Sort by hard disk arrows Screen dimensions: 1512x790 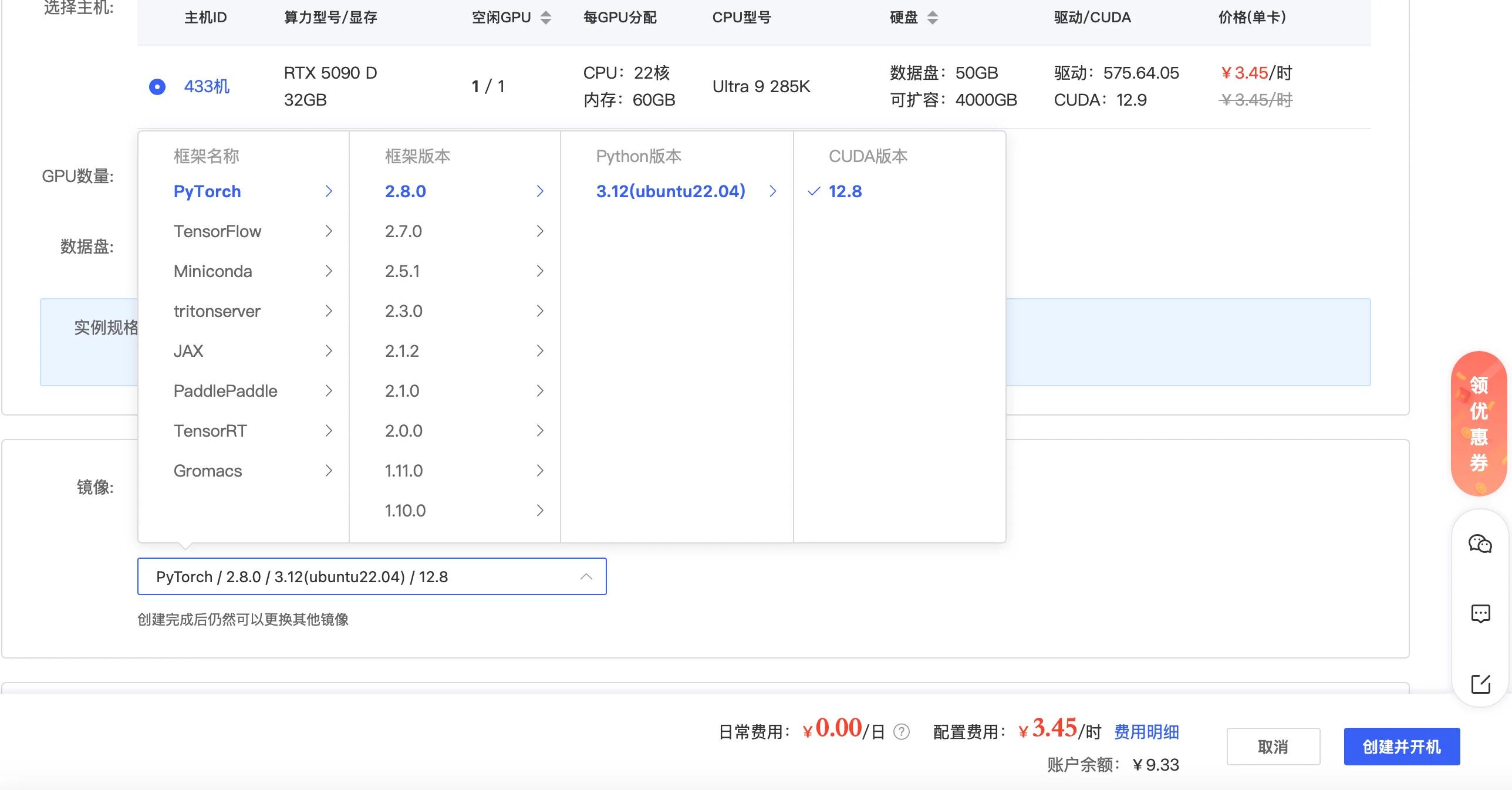(x=932, y=18)
